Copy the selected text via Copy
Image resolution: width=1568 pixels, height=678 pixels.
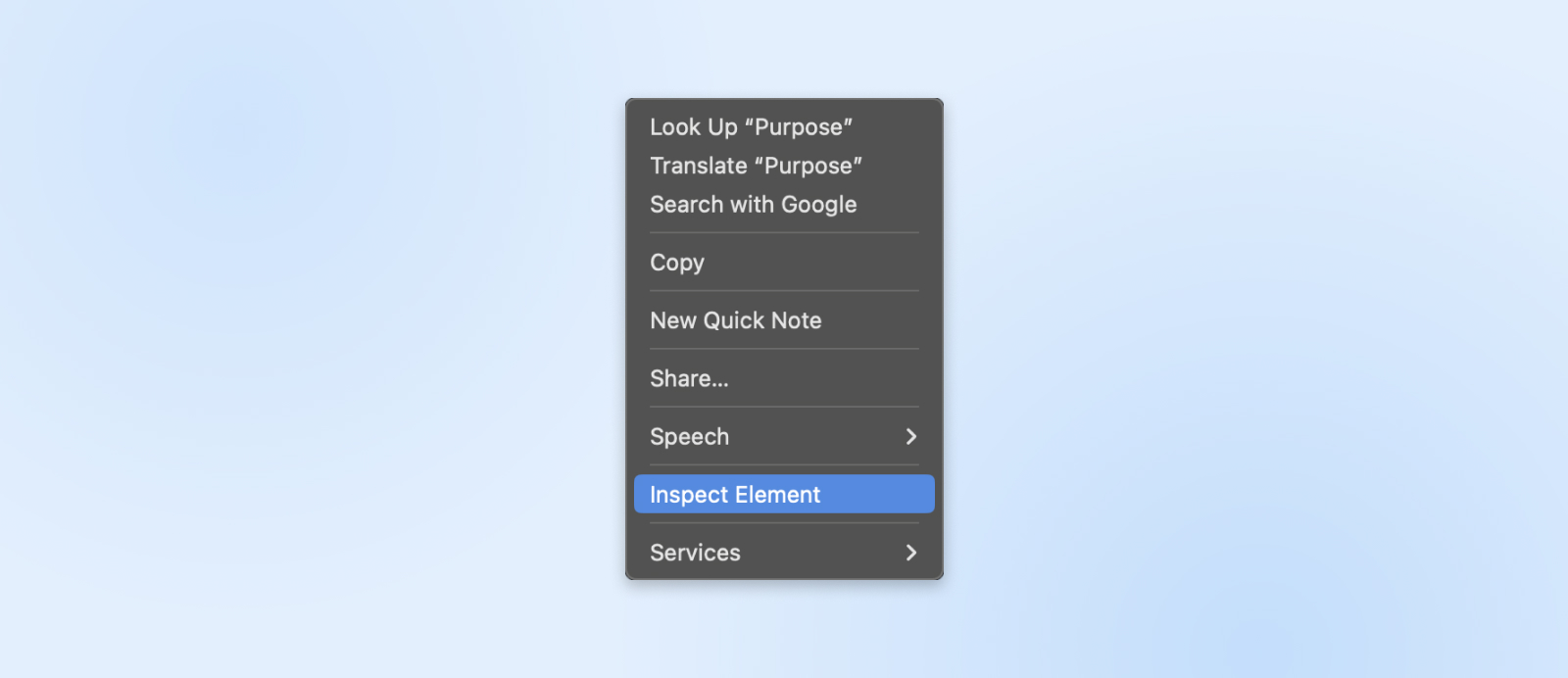pyautogui.click(x=677, y=263)
